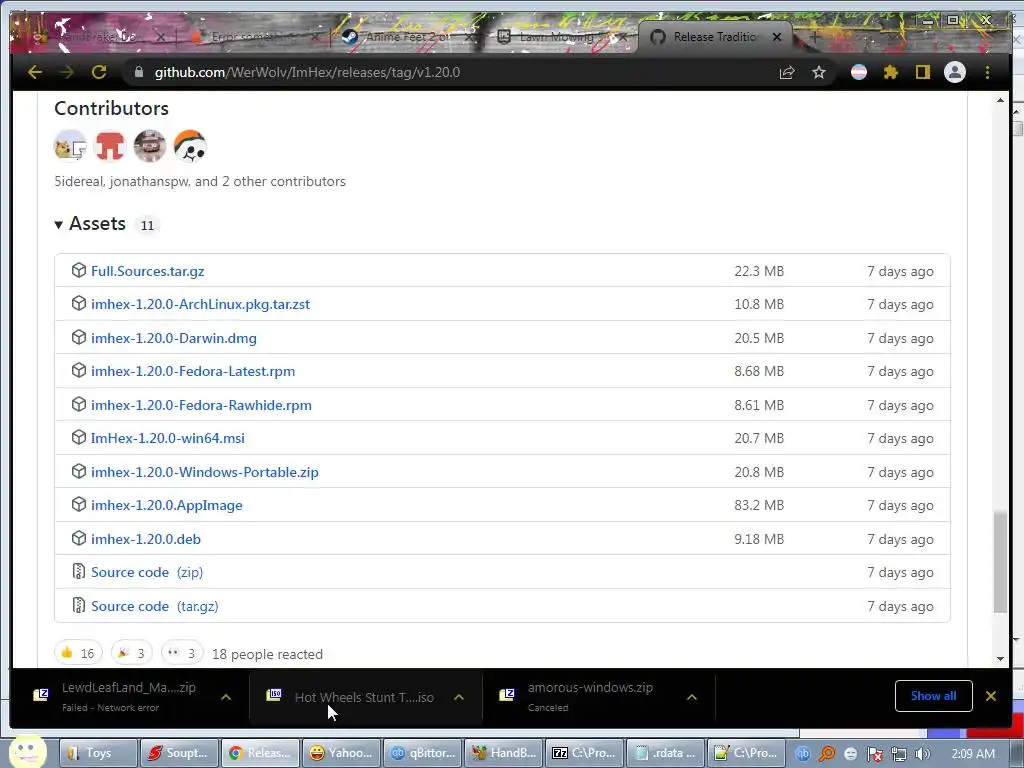
Task: Click the orange-hat panda contributor avatar
Action: click(189, 146)
